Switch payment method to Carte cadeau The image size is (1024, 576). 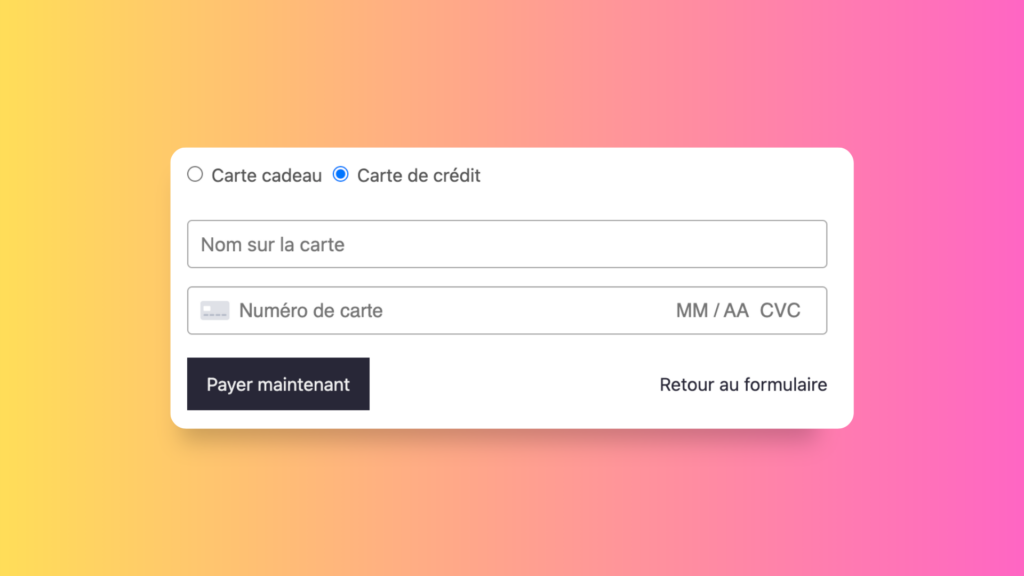click(195, 174)
